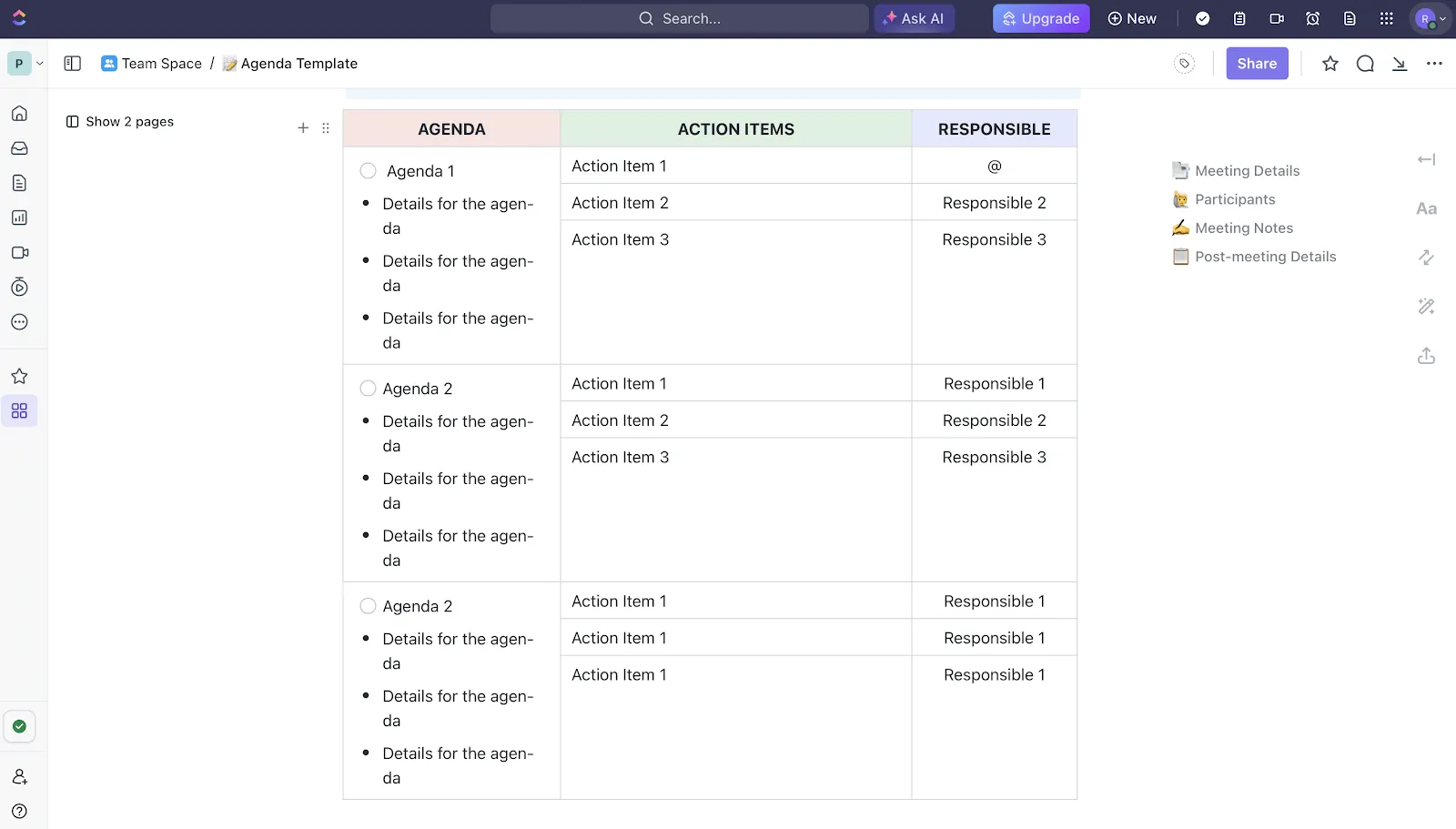1456x829 pixels.
Task: Jump to Participants section
Action: (1224, 199)
